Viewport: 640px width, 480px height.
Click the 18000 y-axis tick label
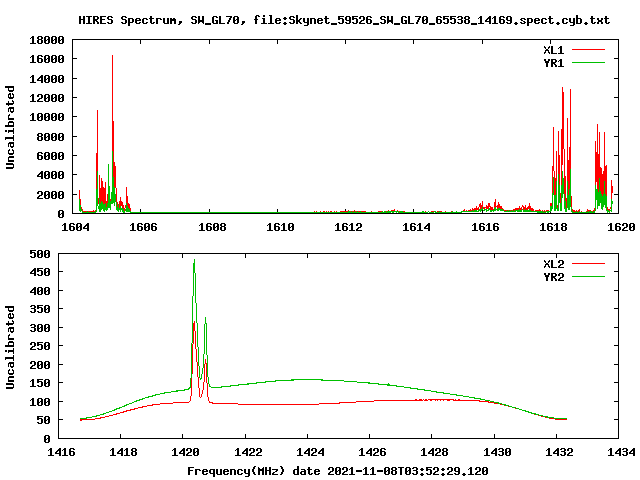pyautogui.click(x=47, y=40)
